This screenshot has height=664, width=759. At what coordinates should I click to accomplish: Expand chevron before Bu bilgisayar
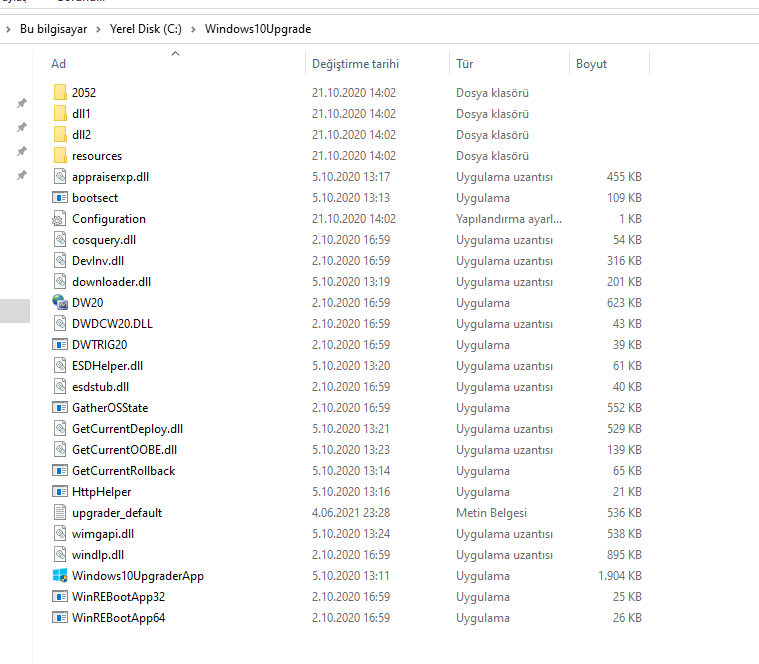click(x=8, y=29)
